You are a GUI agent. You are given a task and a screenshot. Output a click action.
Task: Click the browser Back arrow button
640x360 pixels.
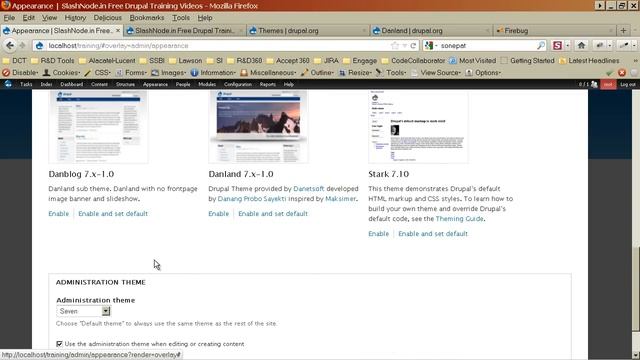[x=10, y=46]
